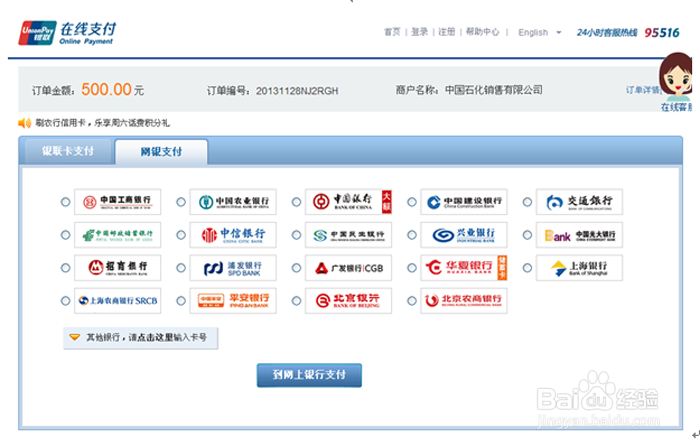Select the 中国工商银行 radio button
The height and width of the screenshot is (446, 700).
pos(66,202)
